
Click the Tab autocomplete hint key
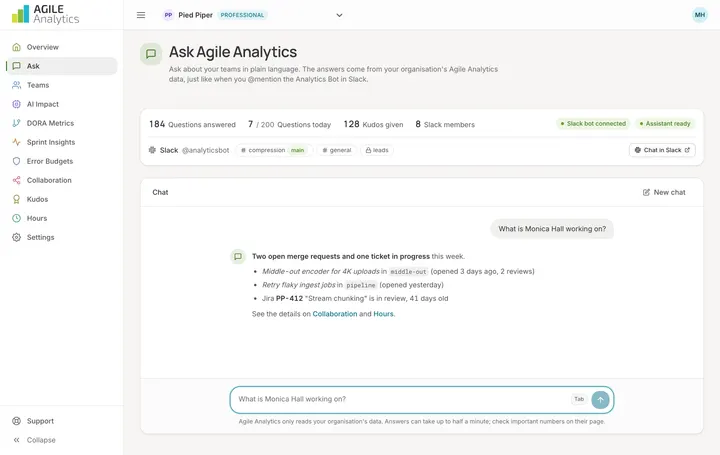click(579, 399)
